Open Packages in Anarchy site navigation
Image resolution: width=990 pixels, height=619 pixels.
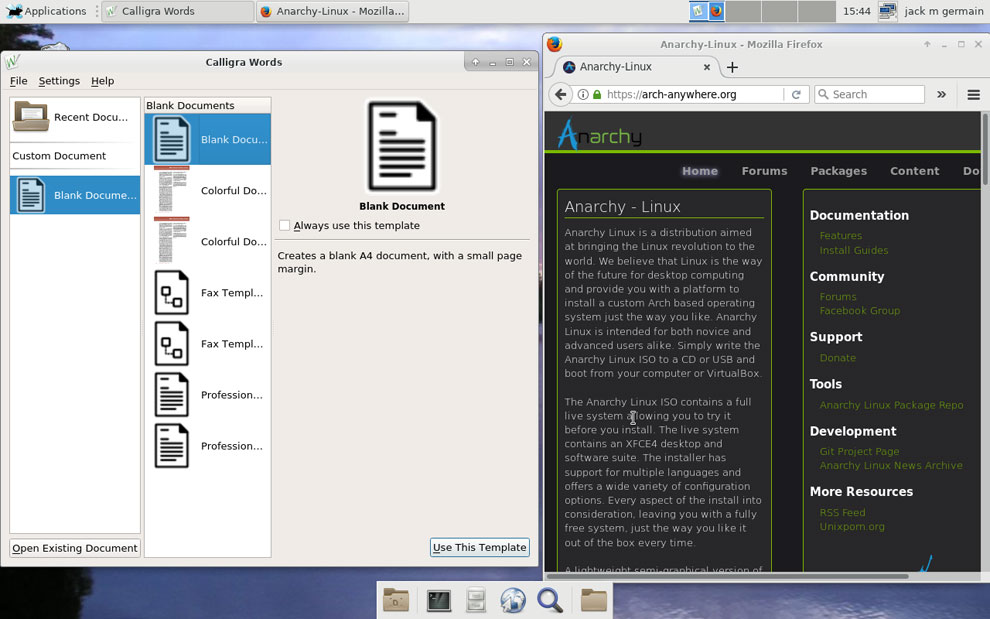838,171
